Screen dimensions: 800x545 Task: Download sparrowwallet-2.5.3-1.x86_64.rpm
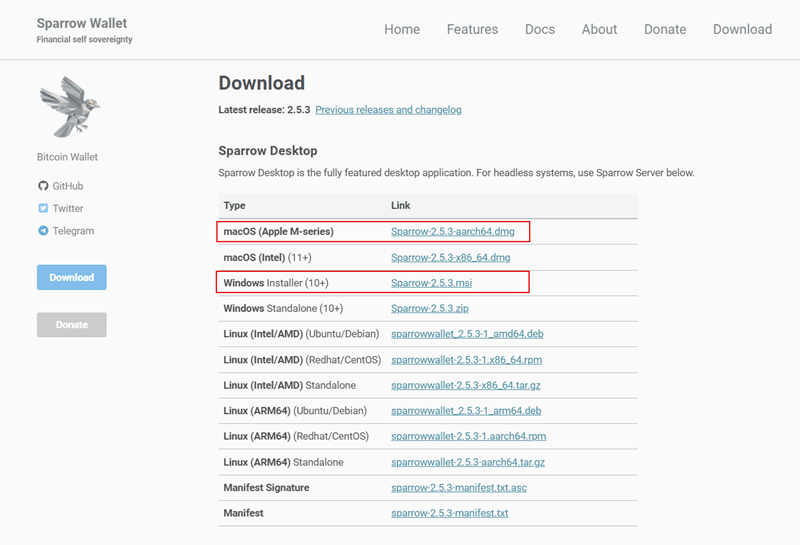click(x=466, y=360)
